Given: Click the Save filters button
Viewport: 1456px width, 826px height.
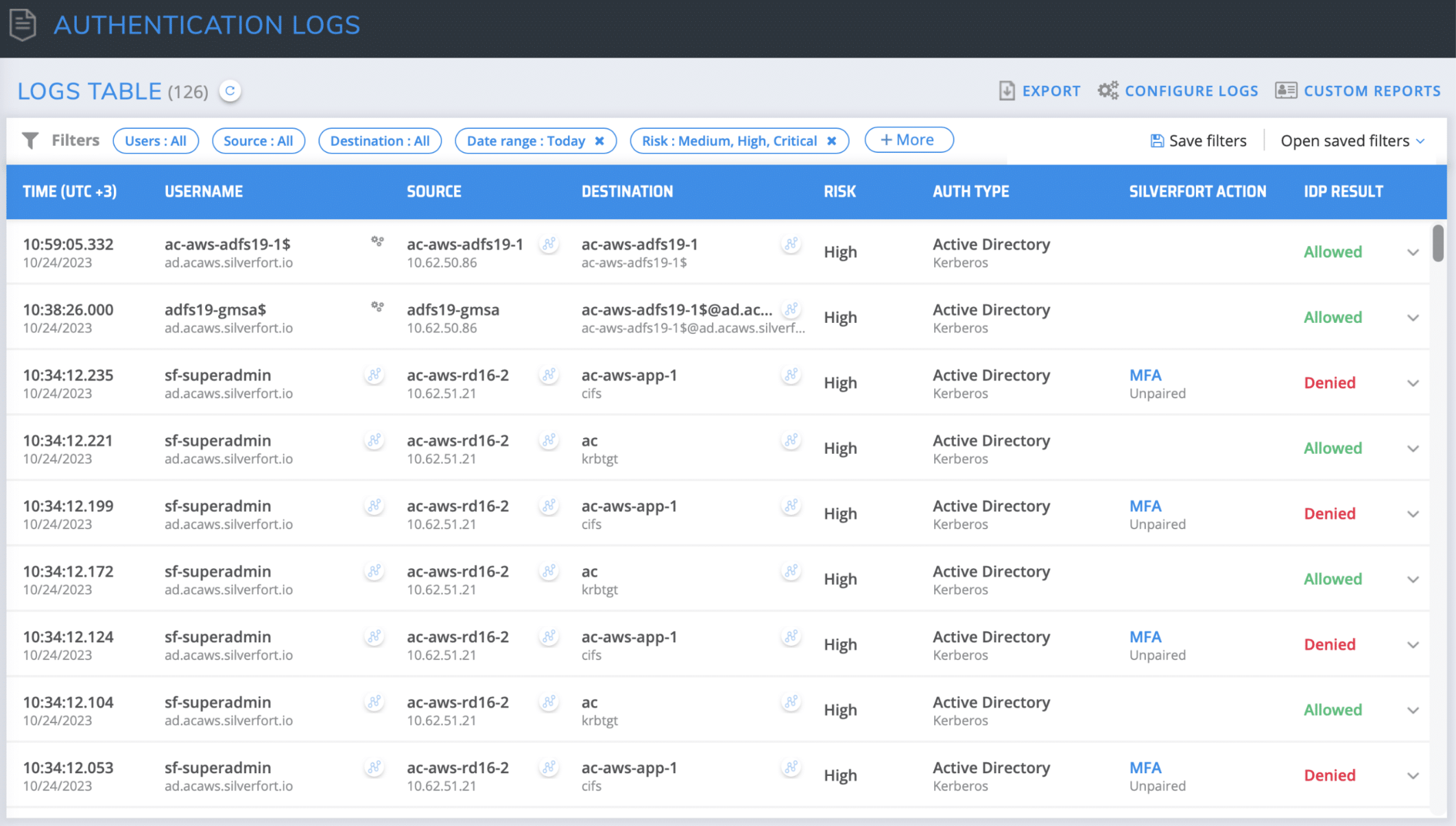Looking at the screenshot, I should point(1198,140).
